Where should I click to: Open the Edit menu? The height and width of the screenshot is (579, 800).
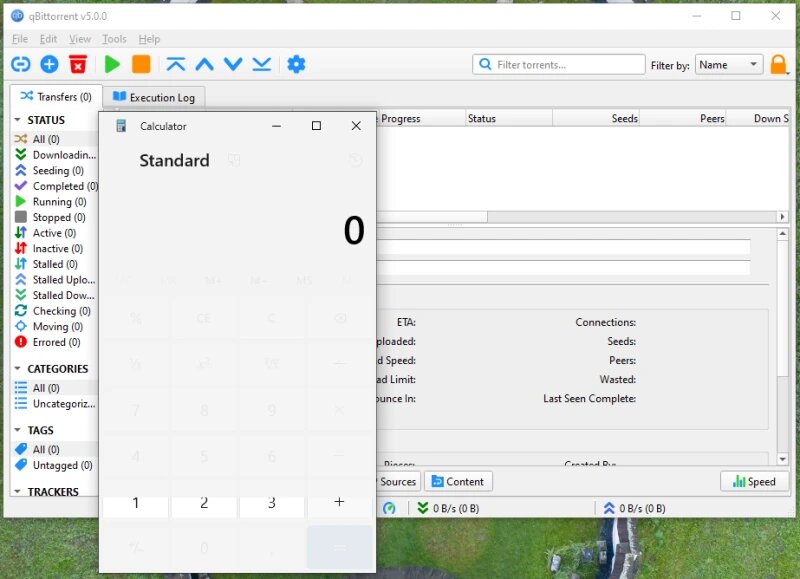pos(48,39)
